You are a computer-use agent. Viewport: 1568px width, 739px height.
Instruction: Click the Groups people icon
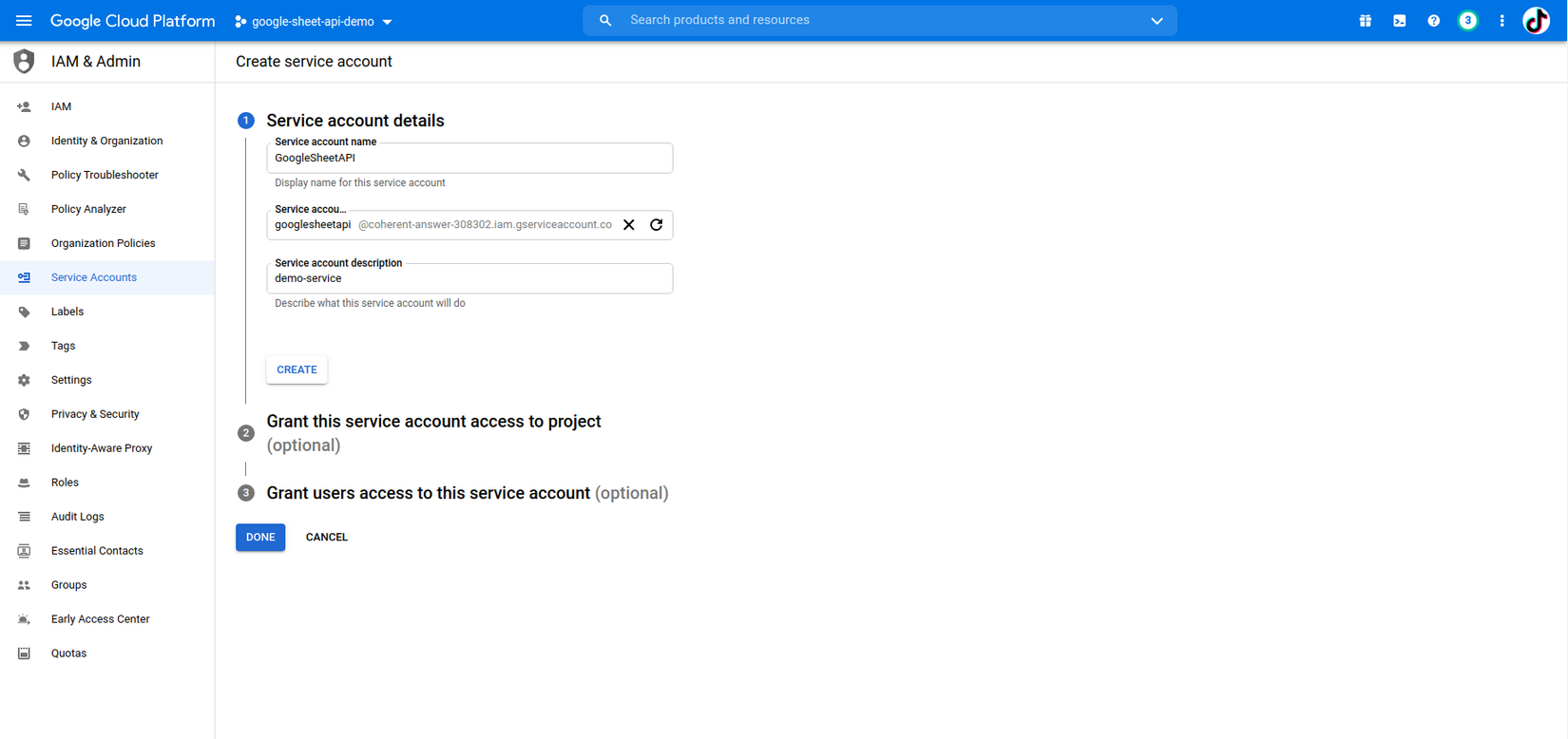coord(24,585)
